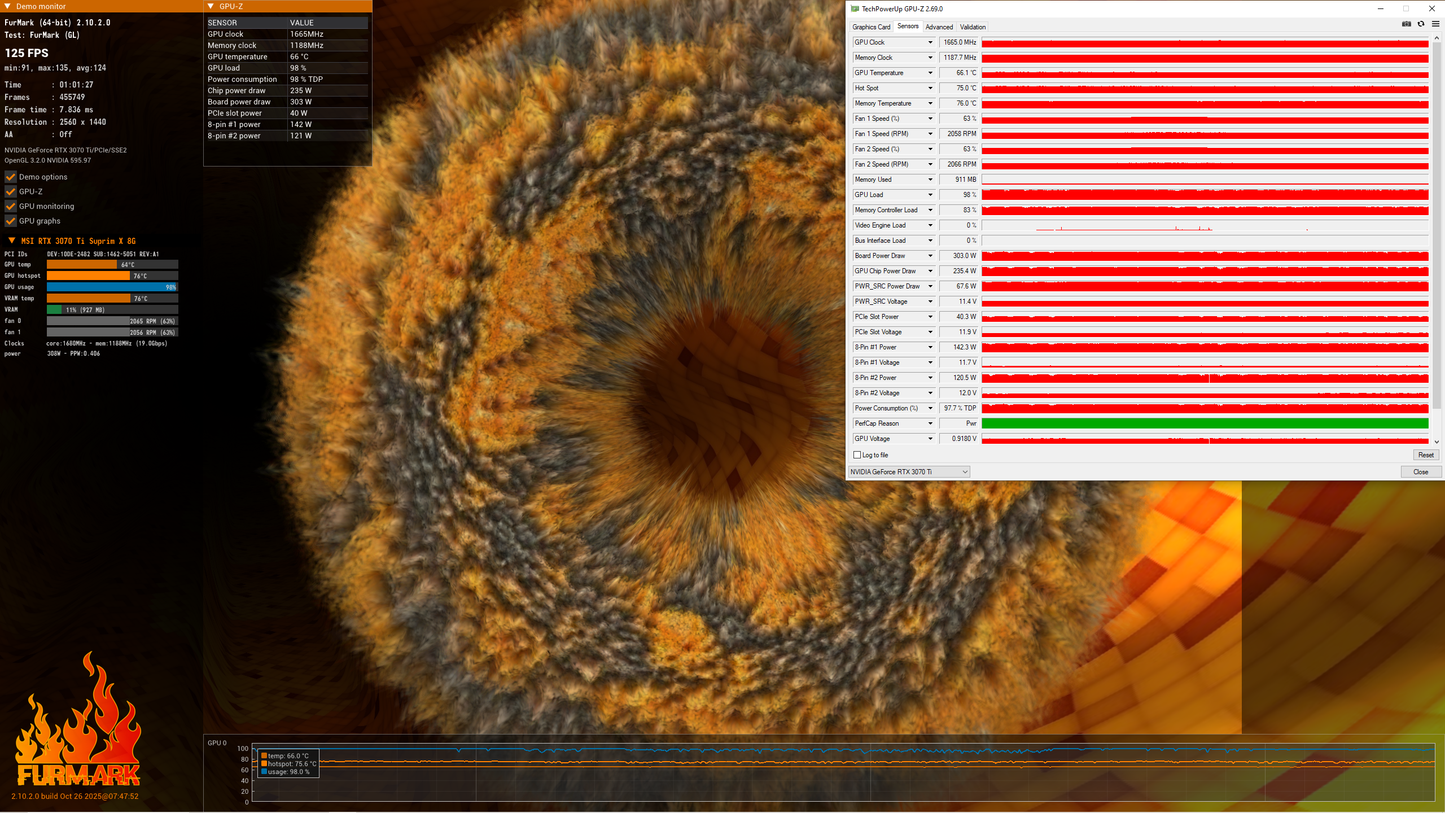1445x813 pixels.
Task: Open the GPU Clock sensor dropdown
Action: (930, 43)
